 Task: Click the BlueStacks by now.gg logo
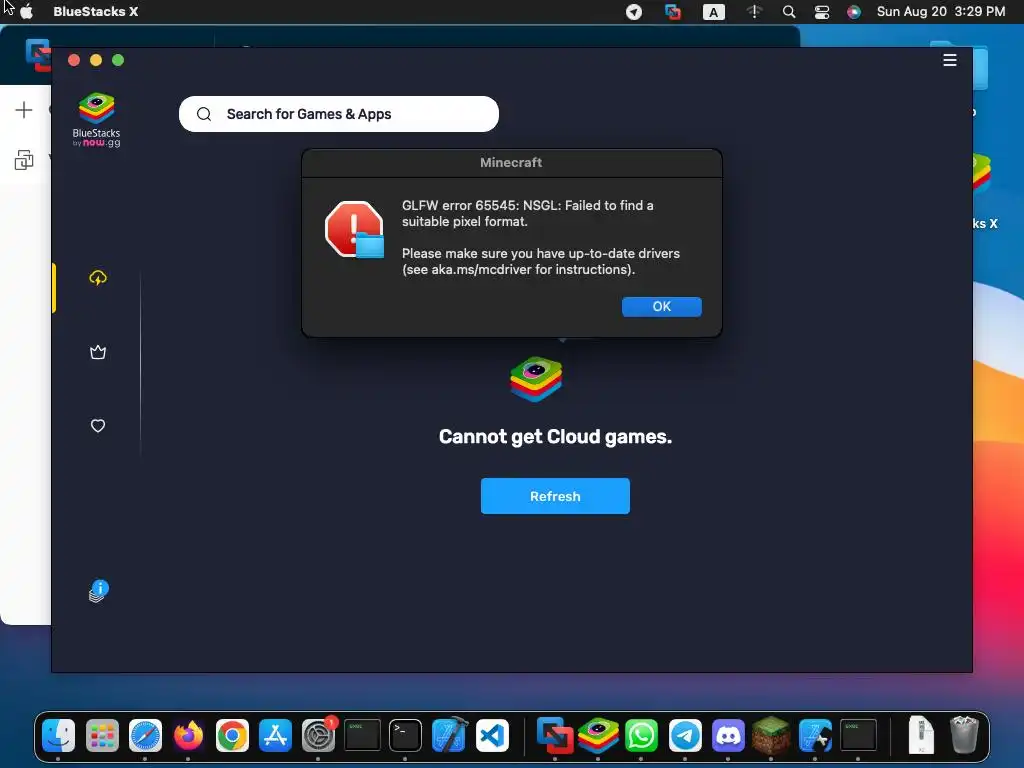[x=97, y=120]
